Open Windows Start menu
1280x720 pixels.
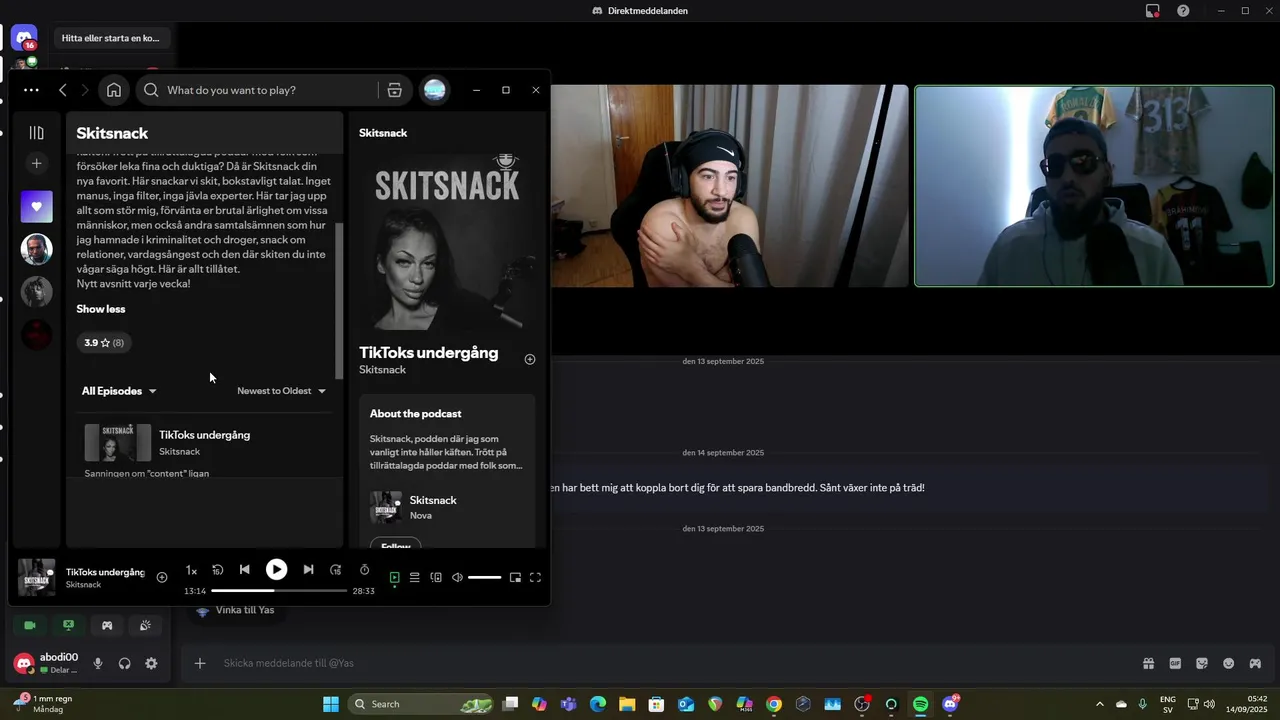coord(331,704)
